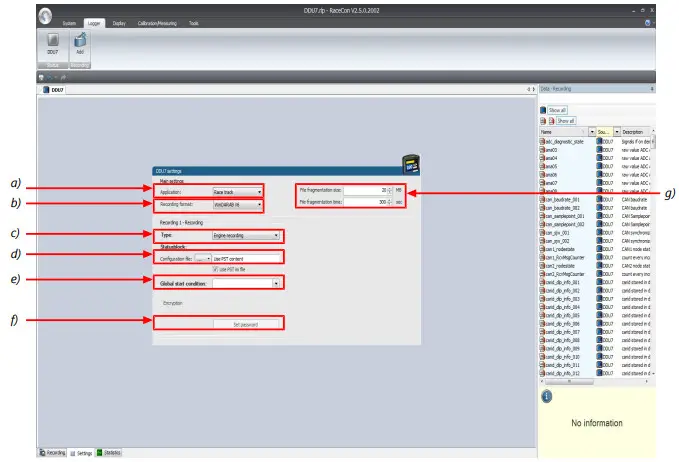Open the Calibration/Measuring ribbon tab
The width and height of the screenshot is (679, 462).
click(x=157, y=23)
